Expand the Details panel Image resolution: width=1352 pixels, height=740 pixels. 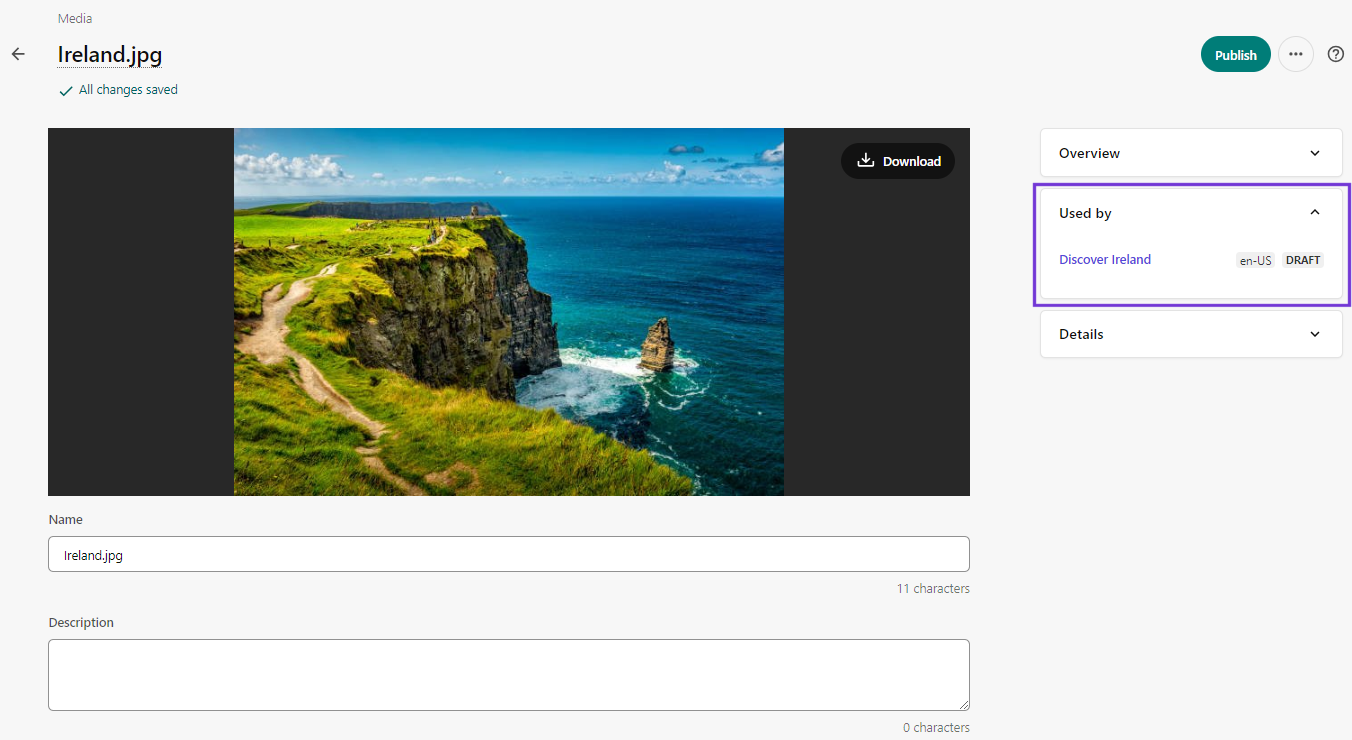pos(1191,334)
